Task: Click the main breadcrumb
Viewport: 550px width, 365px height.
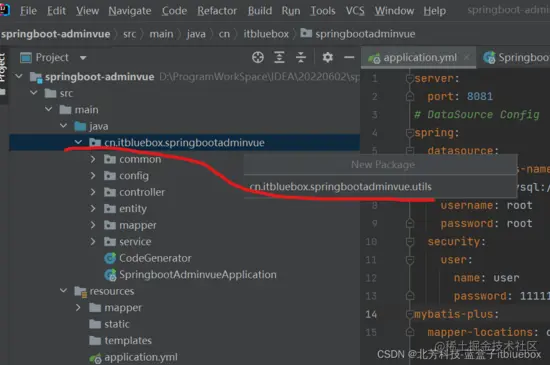Action: coord(161,34)
